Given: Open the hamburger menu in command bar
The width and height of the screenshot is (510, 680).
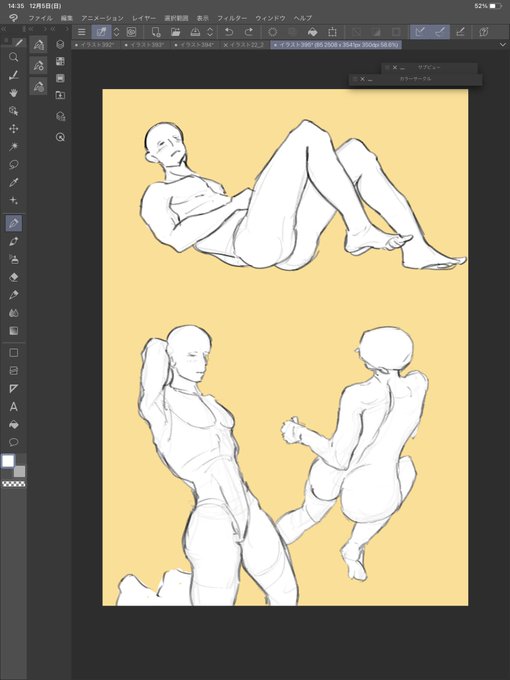Looking at the screenshot, I should click(x=82, y=32).
